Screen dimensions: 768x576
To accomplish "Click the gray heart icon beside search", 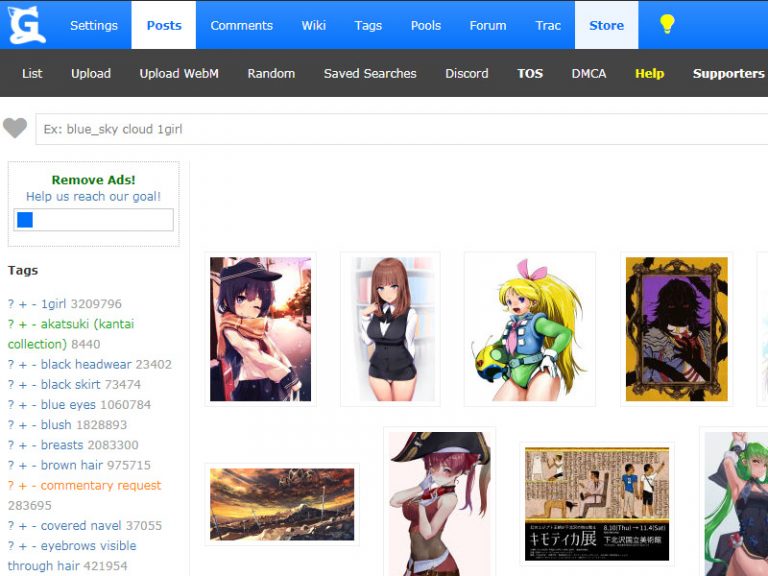I will coord(15,128).
